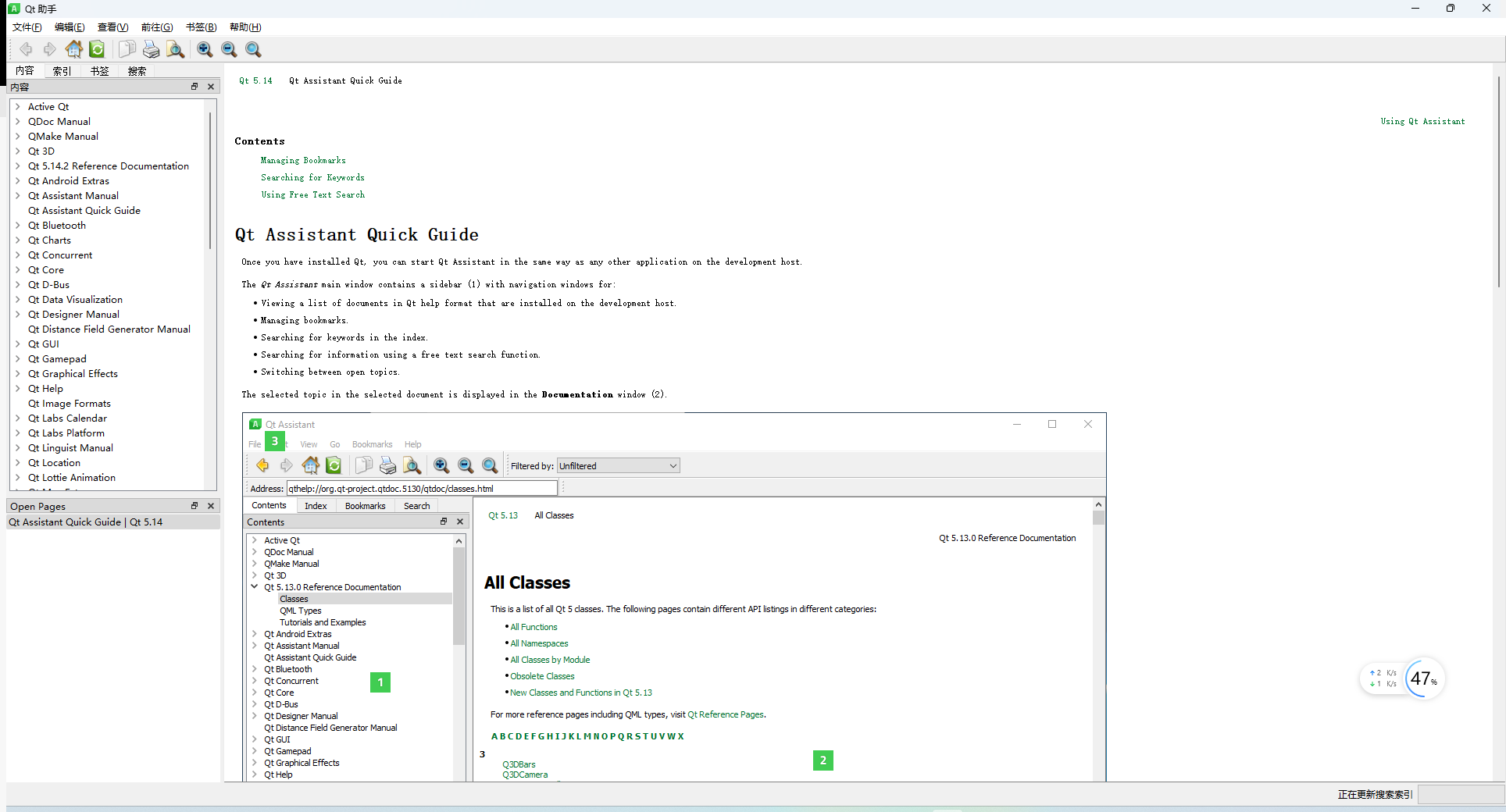Select Qt D-Bus in contents tree

click(48, 285)
